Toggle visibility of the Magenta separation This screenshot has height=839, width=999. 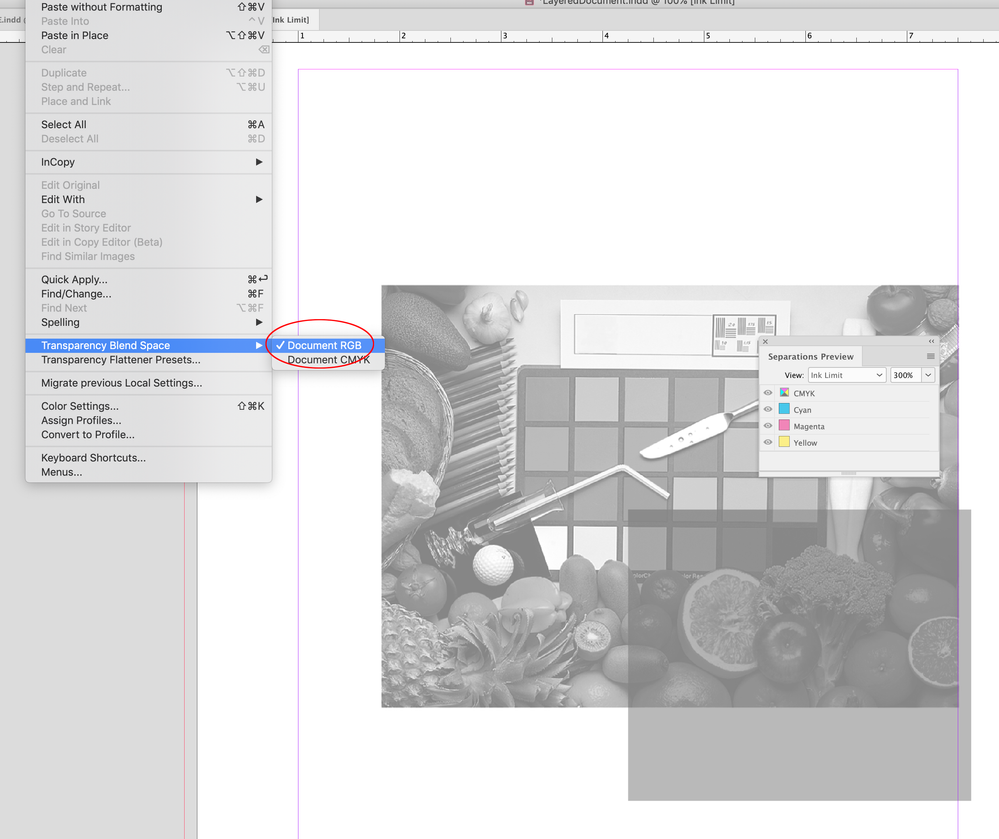[x=768, y=426]
